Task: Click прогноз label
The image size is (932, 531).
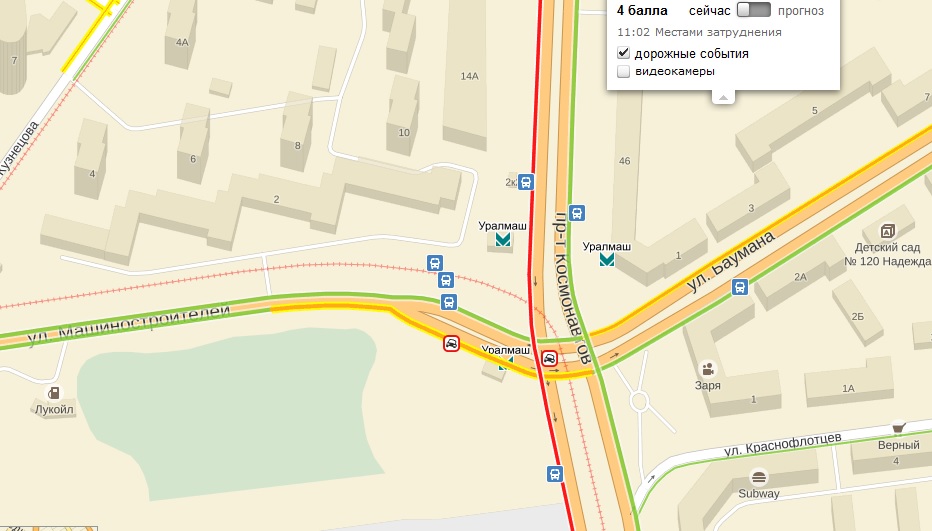Action: [x=801, y=11]
